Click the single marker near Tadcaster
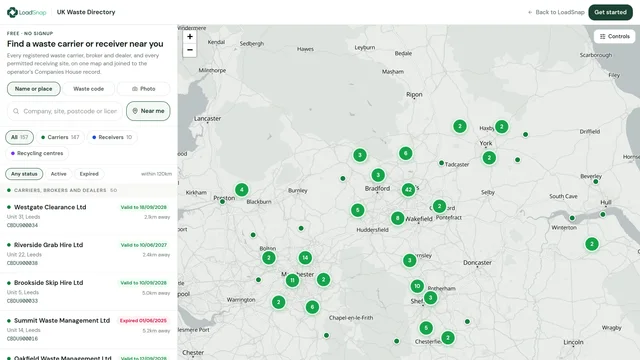Screen dimensions: 640x360 pyautogui.click(x=441, y=163)
